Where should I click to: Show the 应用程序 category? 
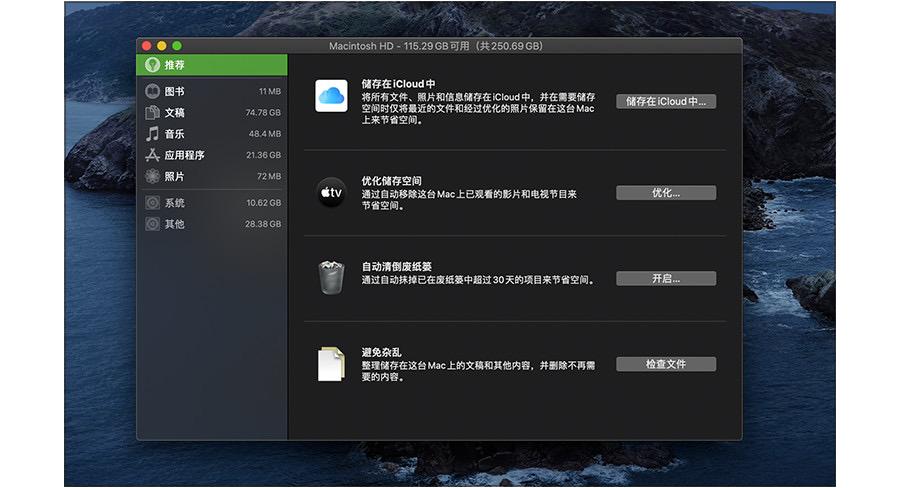[212, 155]
